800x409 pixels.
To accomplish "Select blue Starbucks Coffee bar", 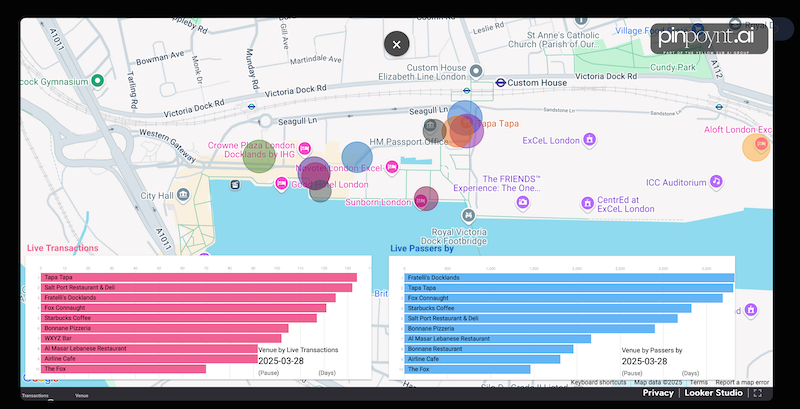I will pos(548,309).
